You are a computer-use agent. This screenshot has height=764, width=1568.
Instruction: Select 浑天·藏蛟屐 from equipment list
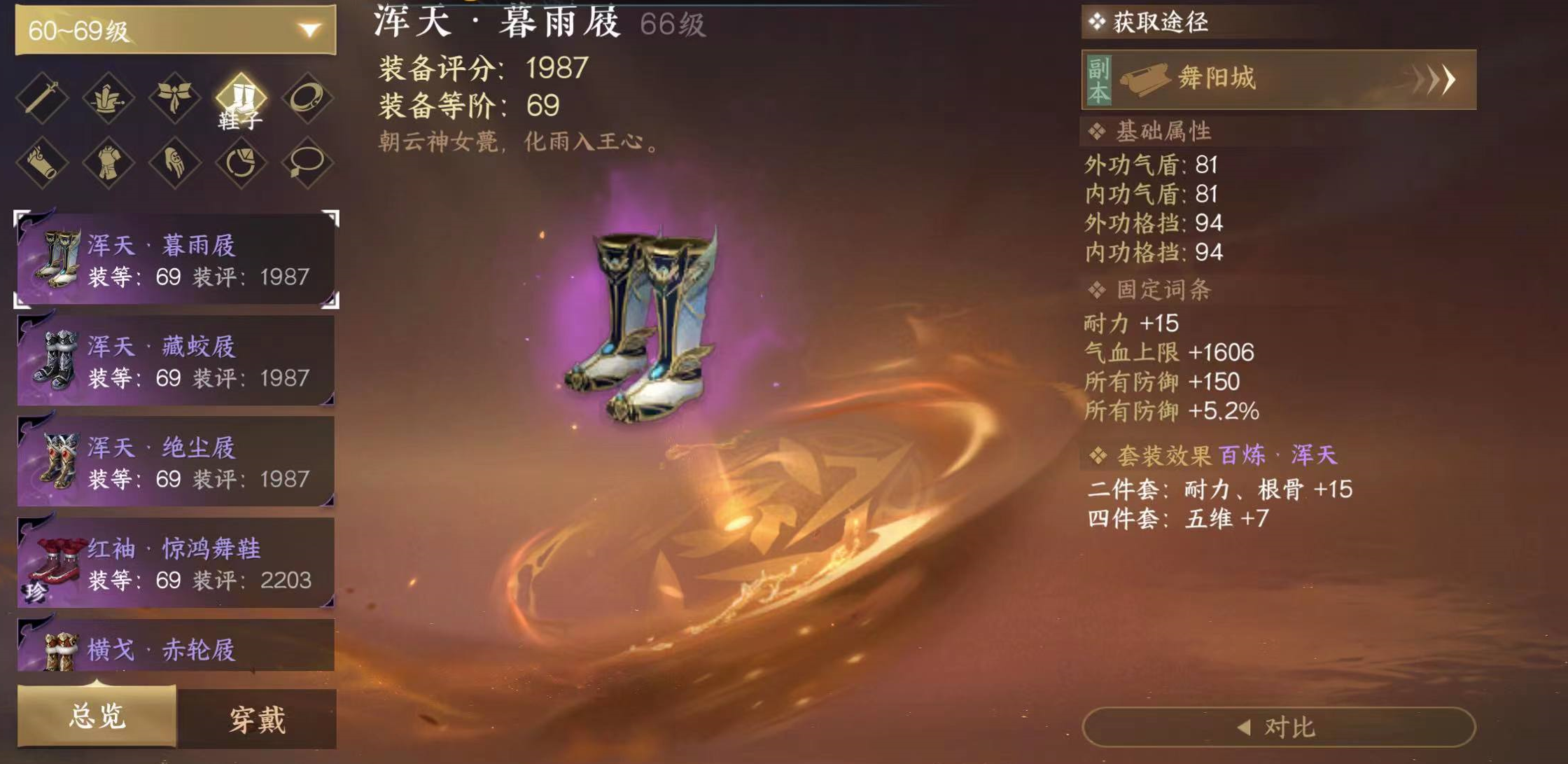[176, 361]
